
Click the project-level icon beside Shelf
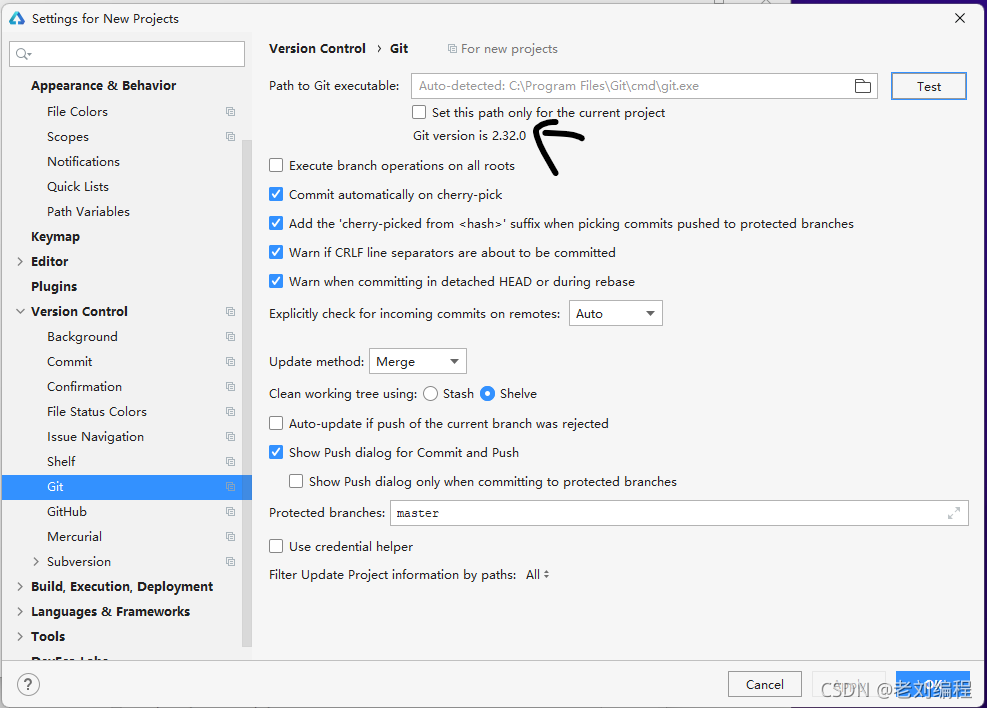pos(230,461)
